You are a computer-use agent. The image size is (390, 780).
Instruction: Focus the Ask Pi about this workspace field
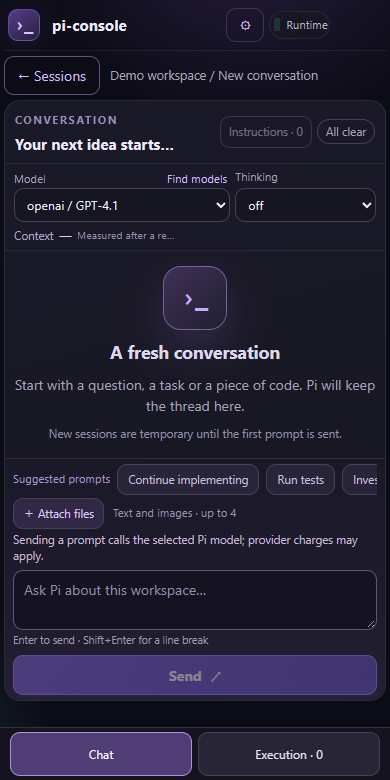(195, 600)
